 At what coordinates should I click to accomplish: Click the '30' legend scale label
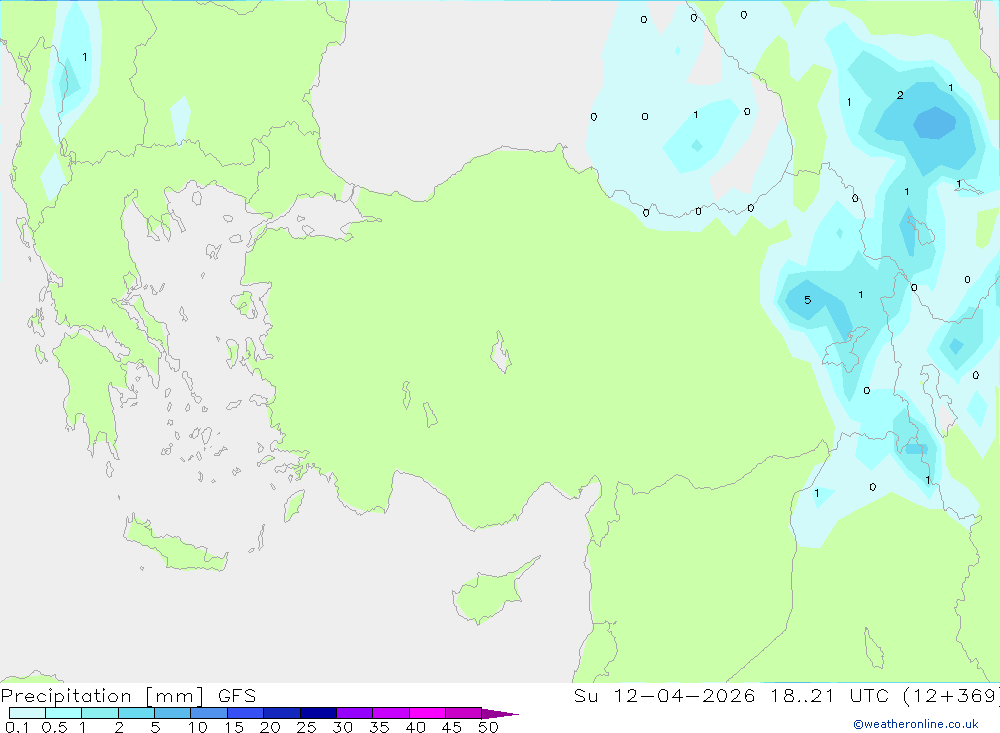pos(343,727)
